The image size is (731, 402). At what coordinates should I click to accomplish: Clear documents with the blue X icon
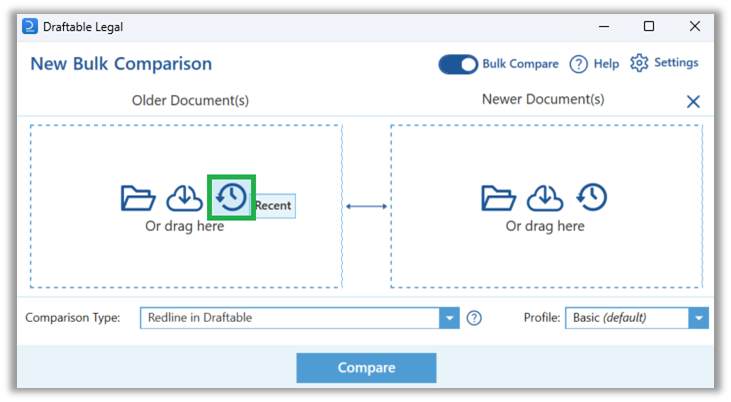(693, 101)
